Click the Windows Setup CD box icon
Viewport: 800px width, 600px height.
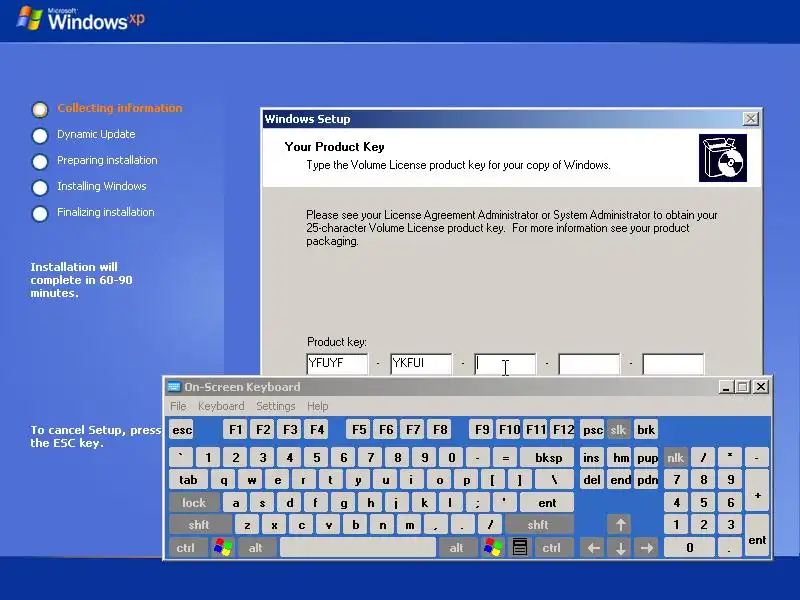[x=722, y=158]
